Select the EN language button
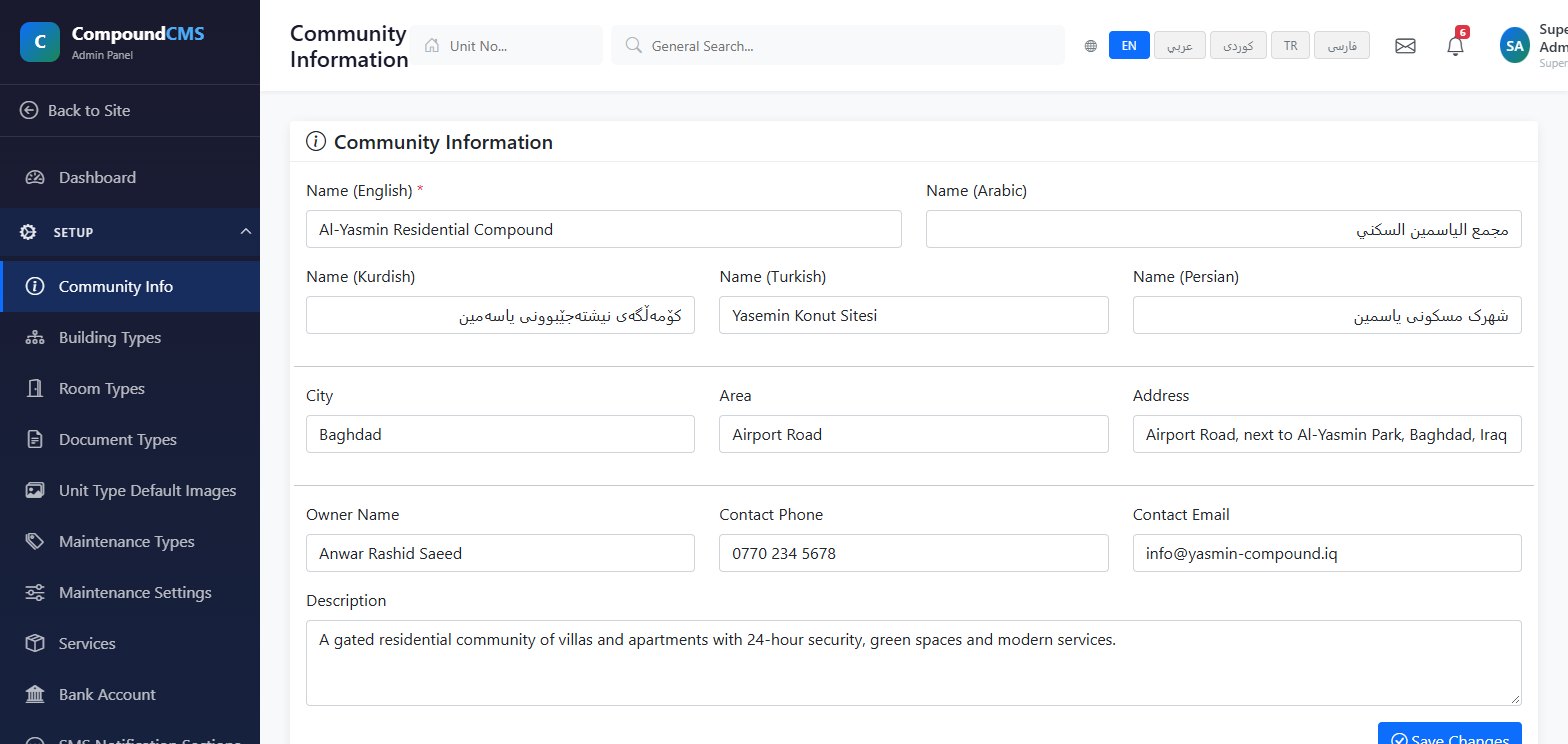The height and width of the screenshot is (744, 1568). pyautogui.click(x=1129, y=46)
